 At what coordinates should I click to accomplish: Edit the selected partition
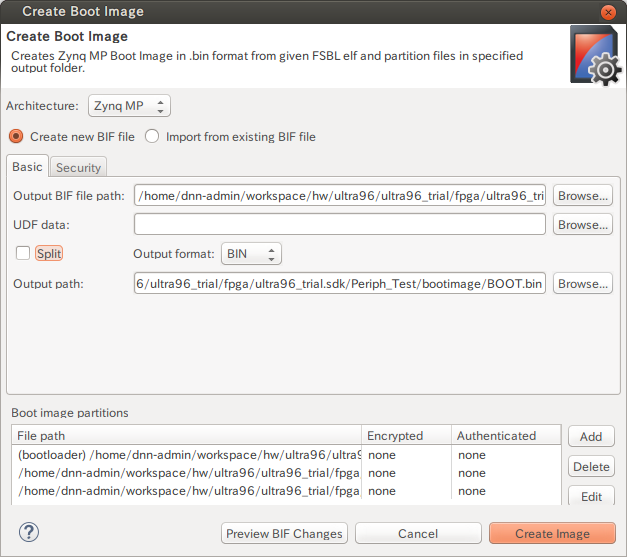pos(591,496)
